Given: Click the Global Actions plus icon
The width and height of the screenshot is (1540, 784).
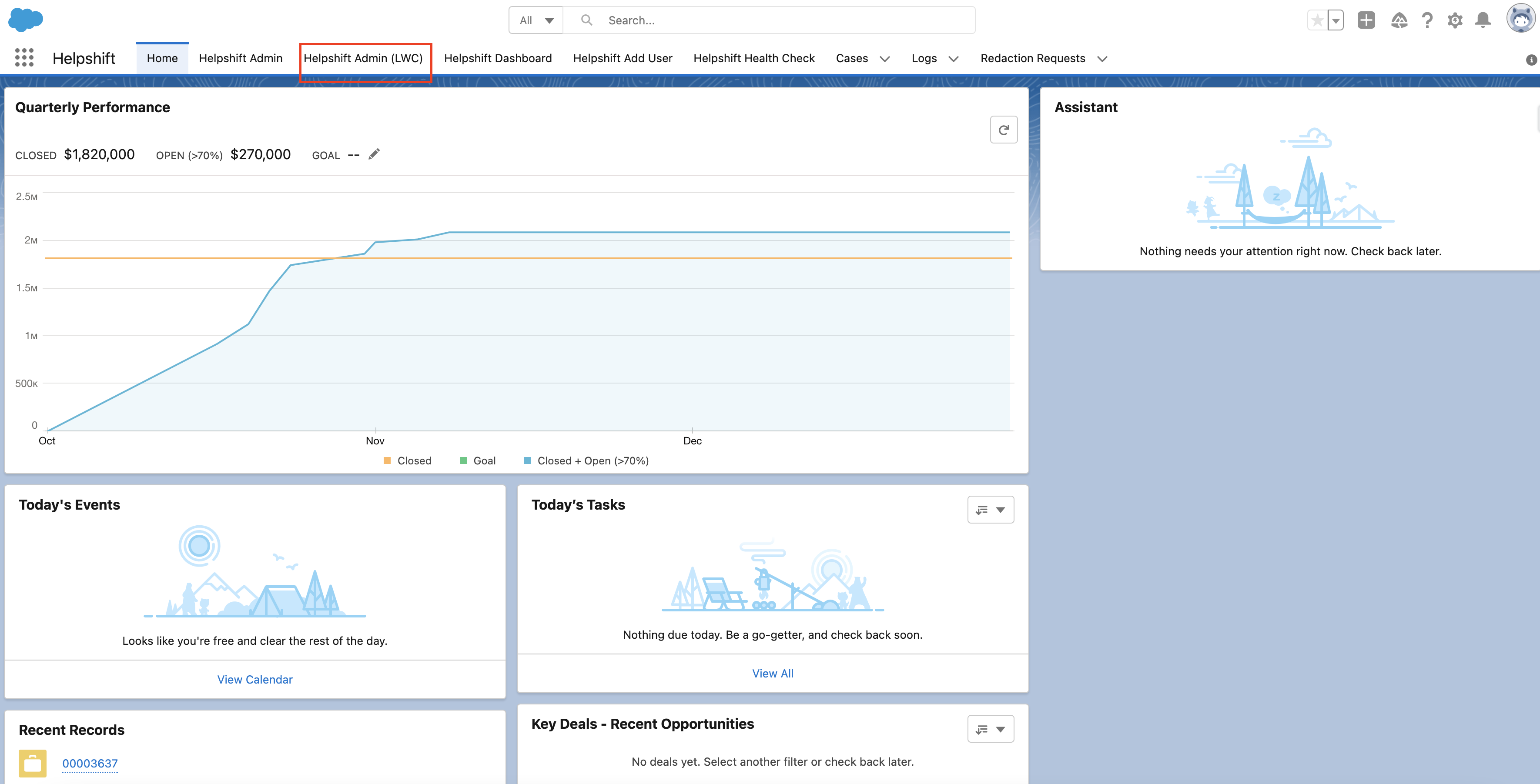Looking at the screenshot, I should [1366, 20].
